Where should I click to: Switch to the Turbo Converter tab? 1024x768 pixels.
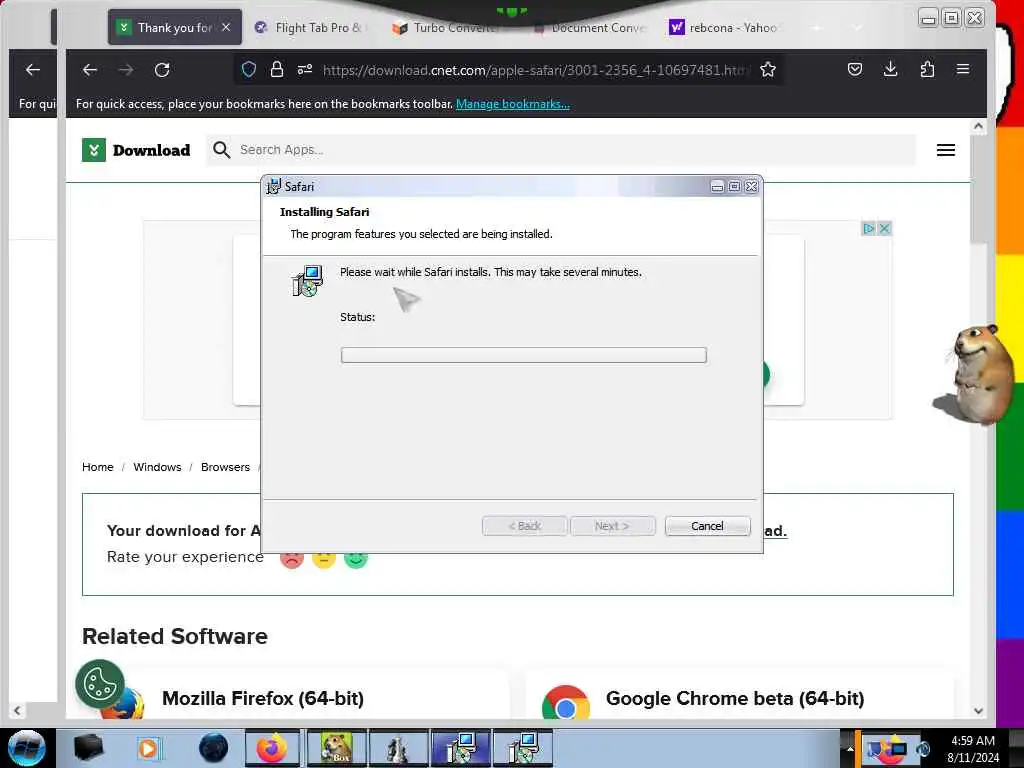(447, 27)
